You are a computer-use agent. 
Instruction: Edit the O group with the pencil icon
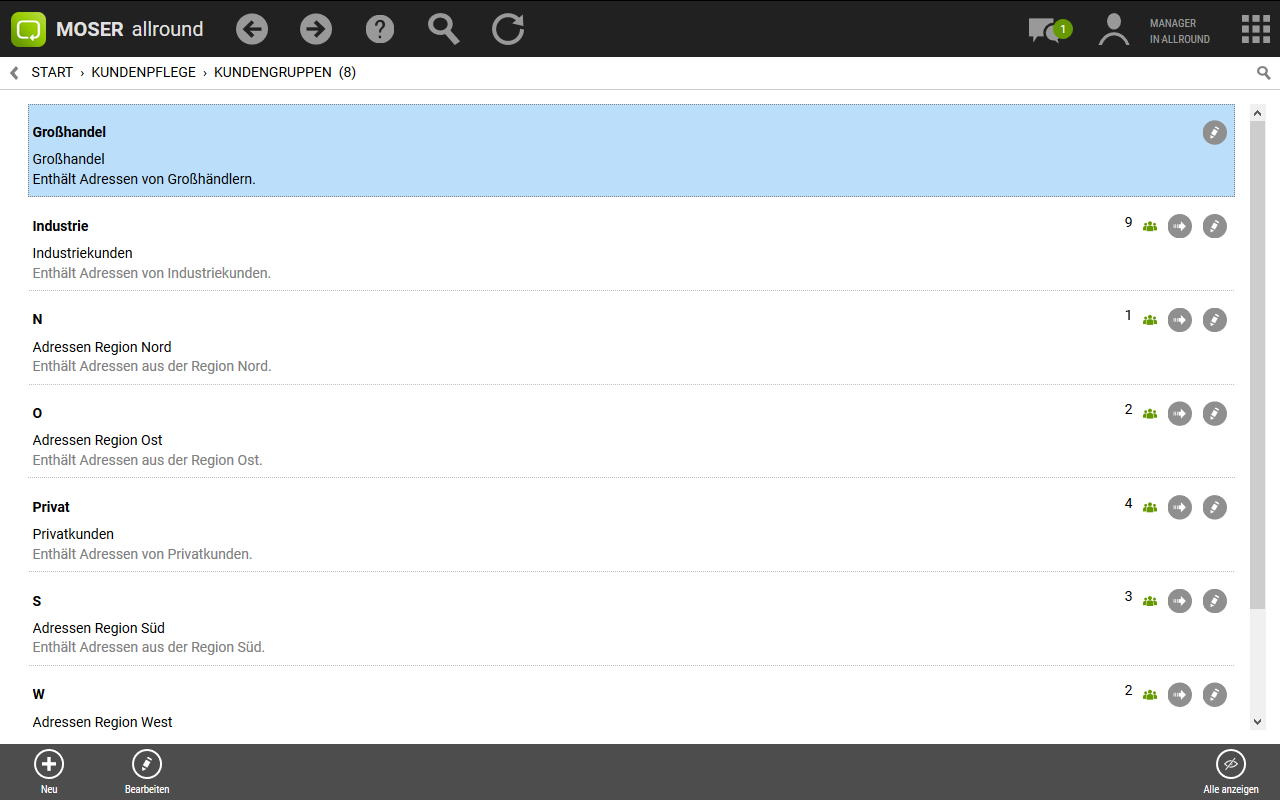click(1214, 413)
